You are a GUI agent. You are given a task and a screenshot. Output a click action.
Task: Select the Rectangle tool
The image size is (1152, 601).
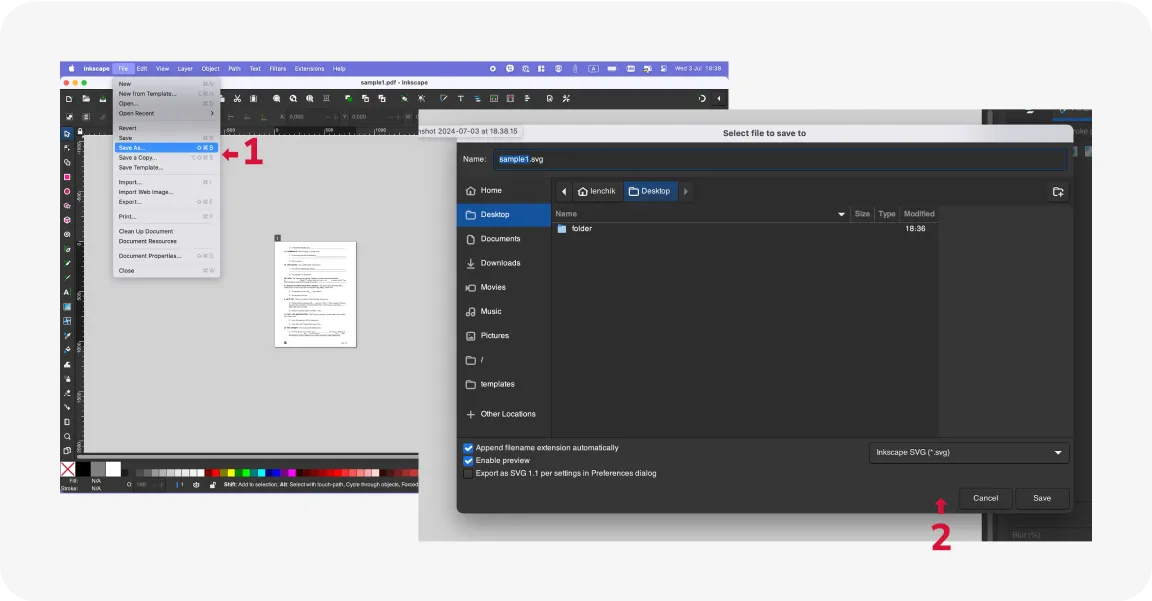pyautogui.click(x=67, y=177)
